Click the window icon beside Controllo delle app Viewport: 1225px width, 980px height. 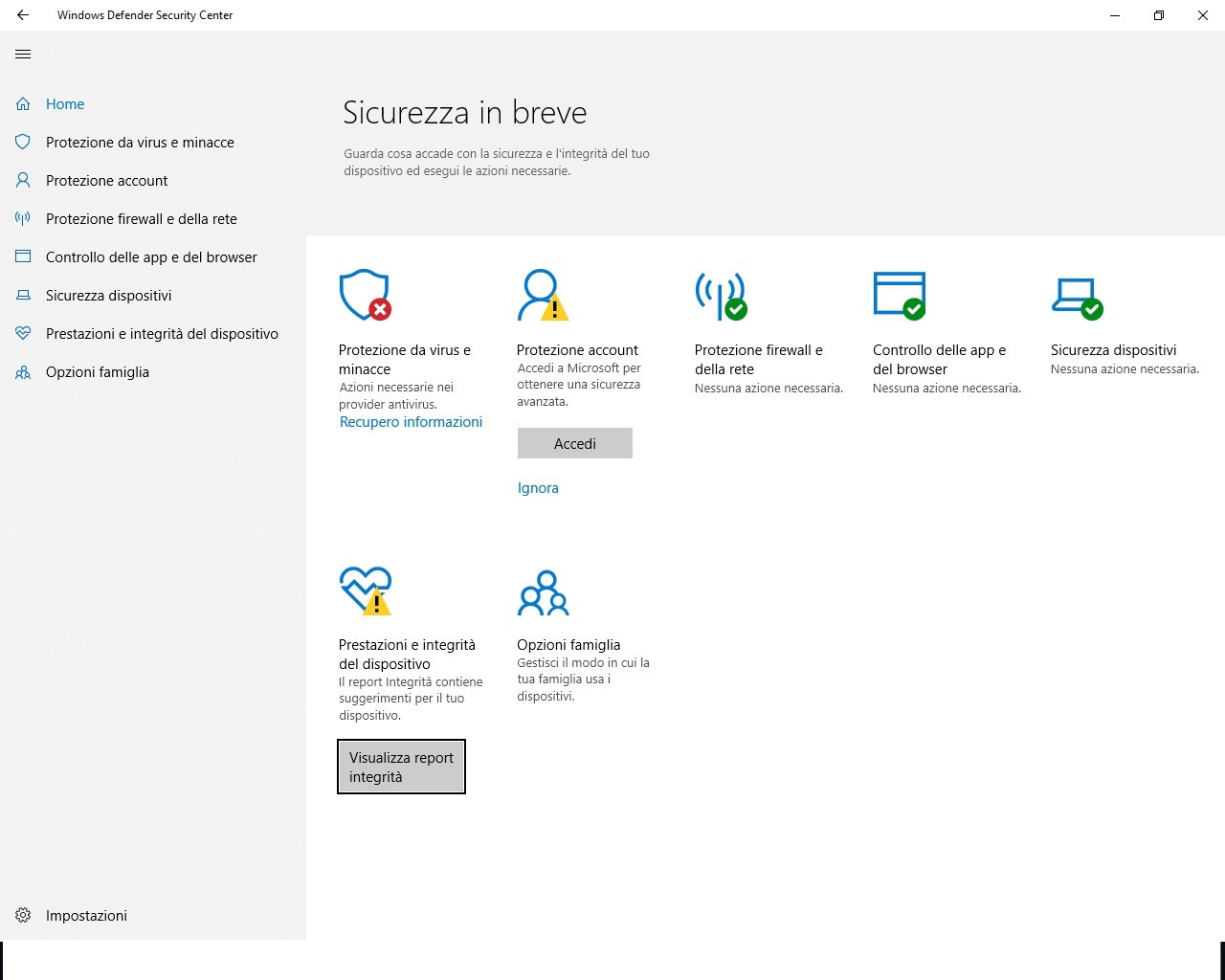click(23, 257)
